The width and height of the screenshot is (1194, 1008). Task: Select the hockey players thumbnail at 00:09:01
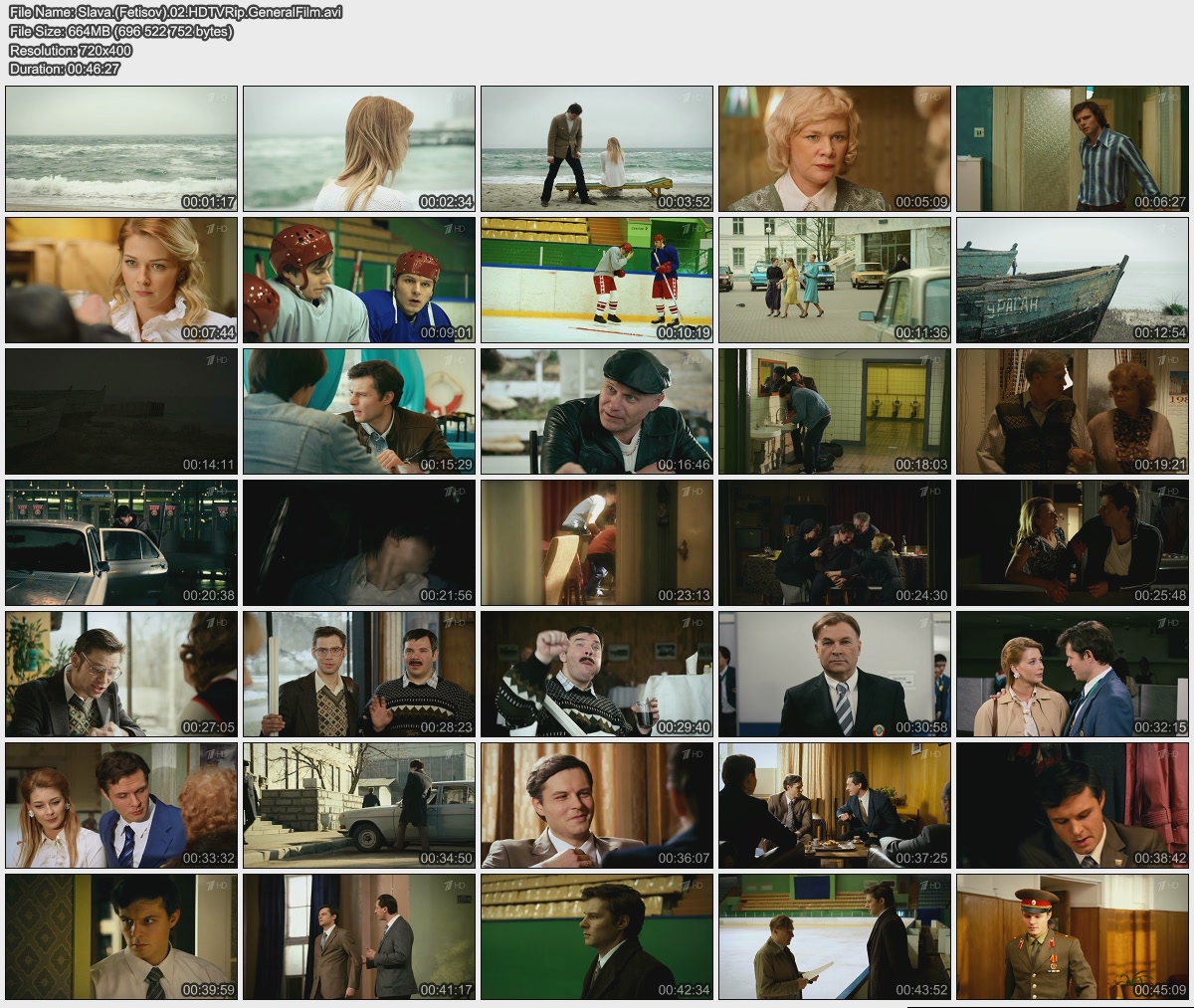coord(359,280)
